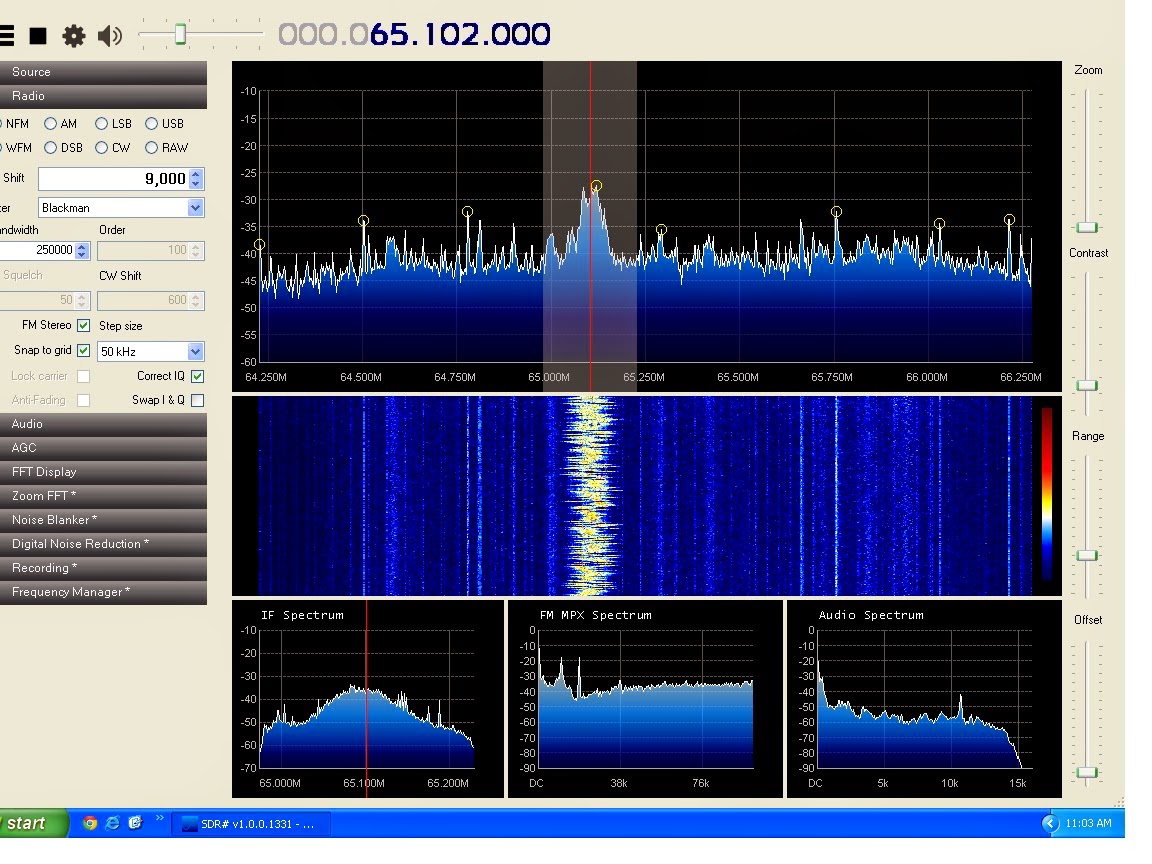Collapse the Source panel header
The width and height of the screenshot is (1152, 864).
pyautogui.click(x=103, y=72)
